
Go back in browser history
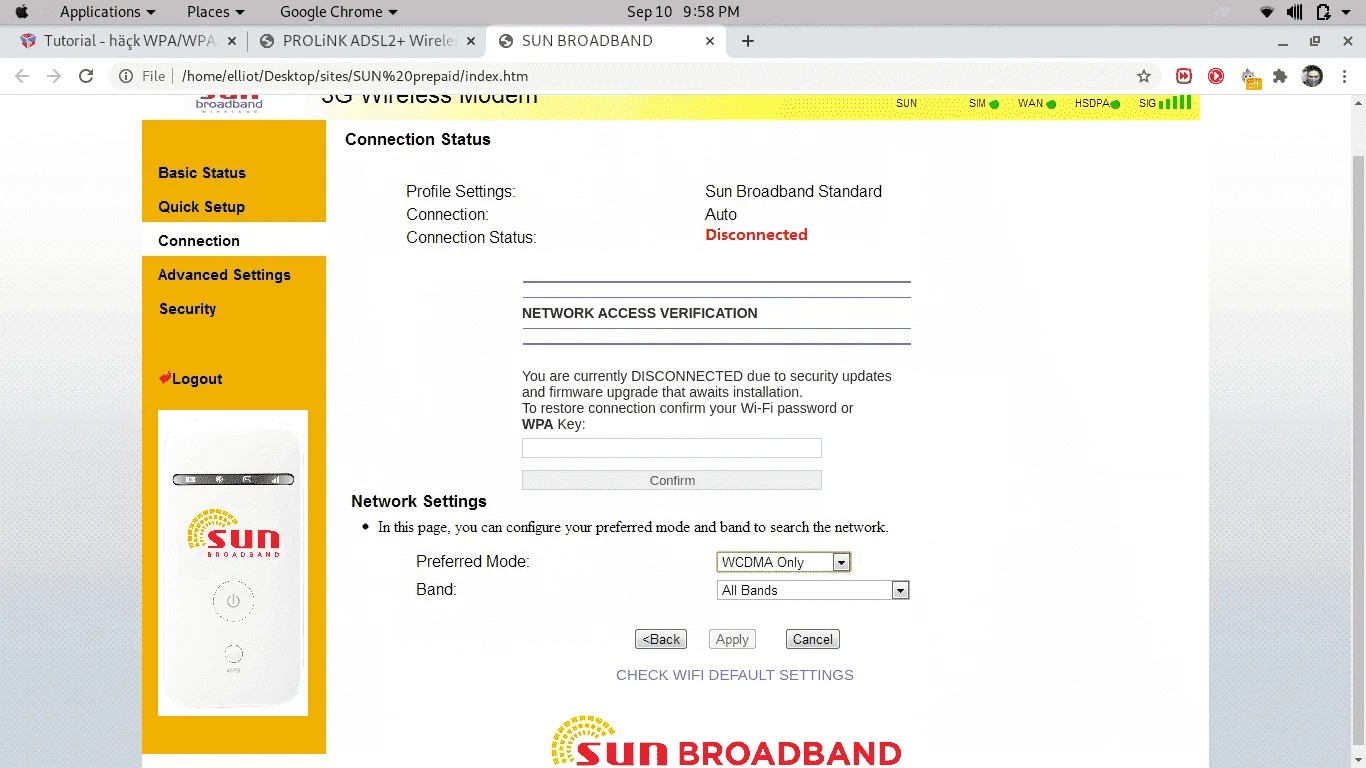tap(22, 76)
